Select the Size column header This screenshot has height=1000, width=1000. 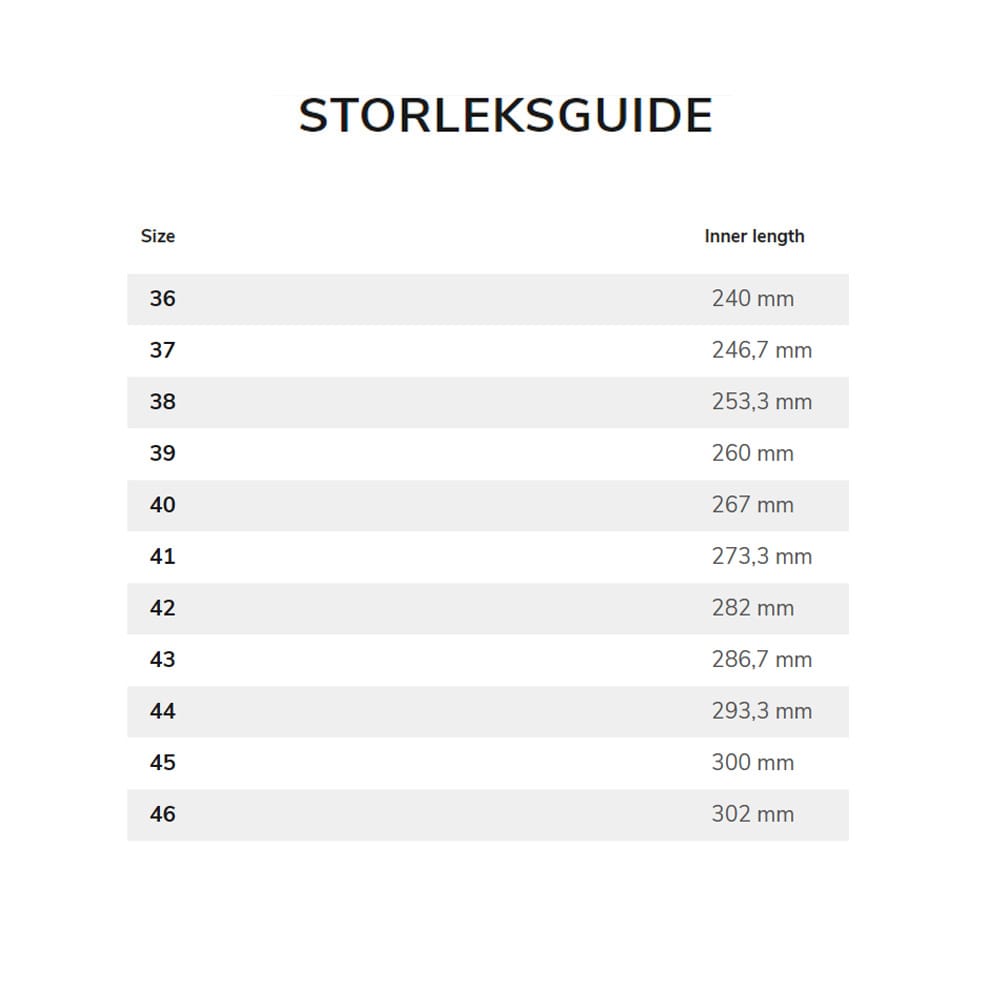[x=158, y=237]
